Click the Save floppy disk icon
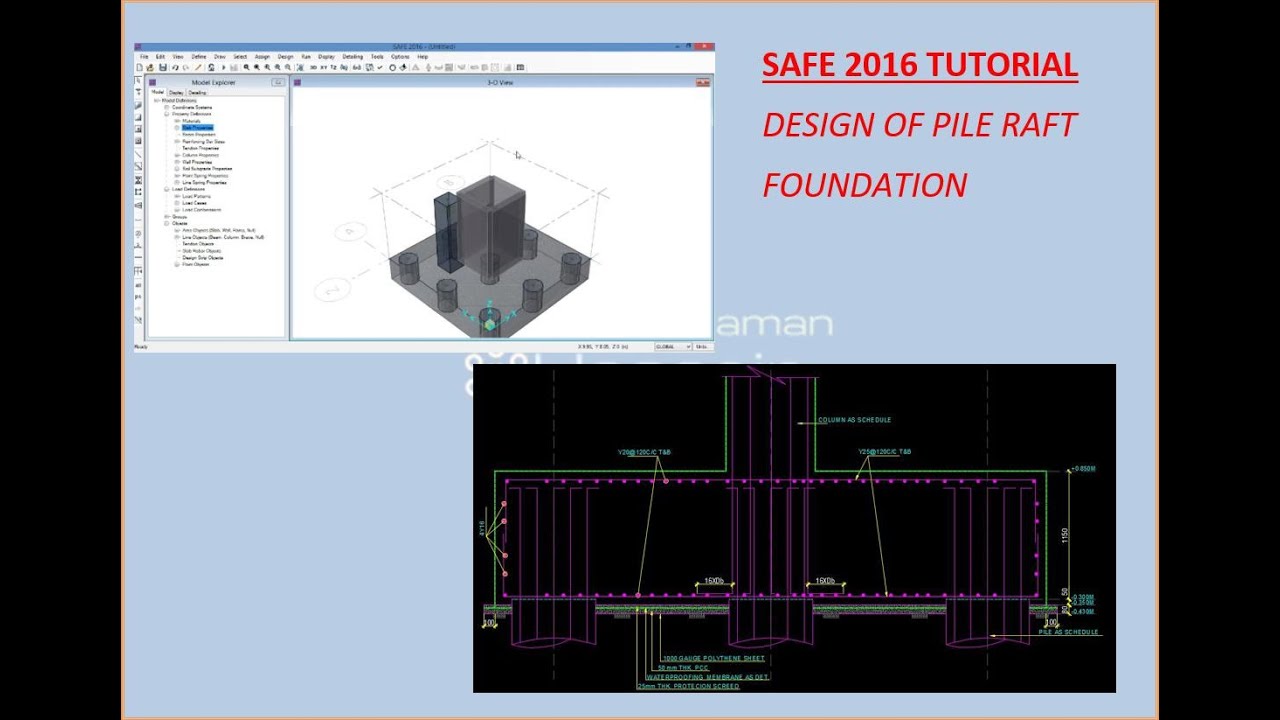1280x720 pixels. pos(163,67)
